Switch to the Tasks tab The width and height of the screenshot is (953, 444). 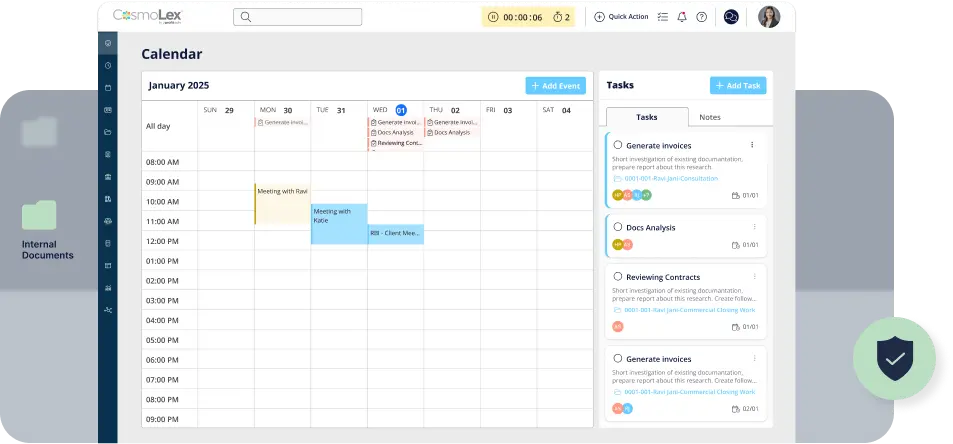tap(647, 117)
